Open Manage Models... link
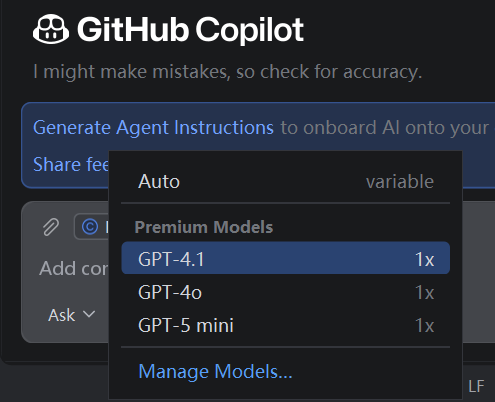 (x=215, y=371)
